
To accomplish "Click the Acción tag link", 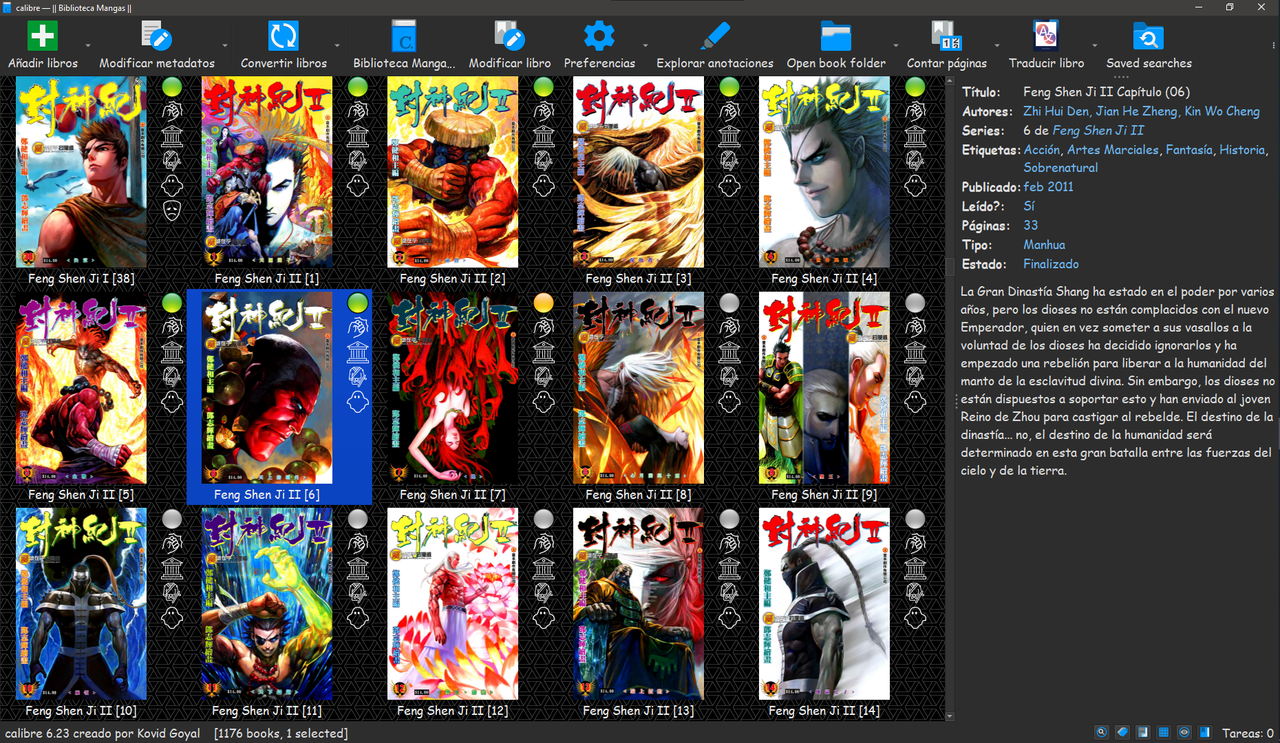I will click(1042, 149).
